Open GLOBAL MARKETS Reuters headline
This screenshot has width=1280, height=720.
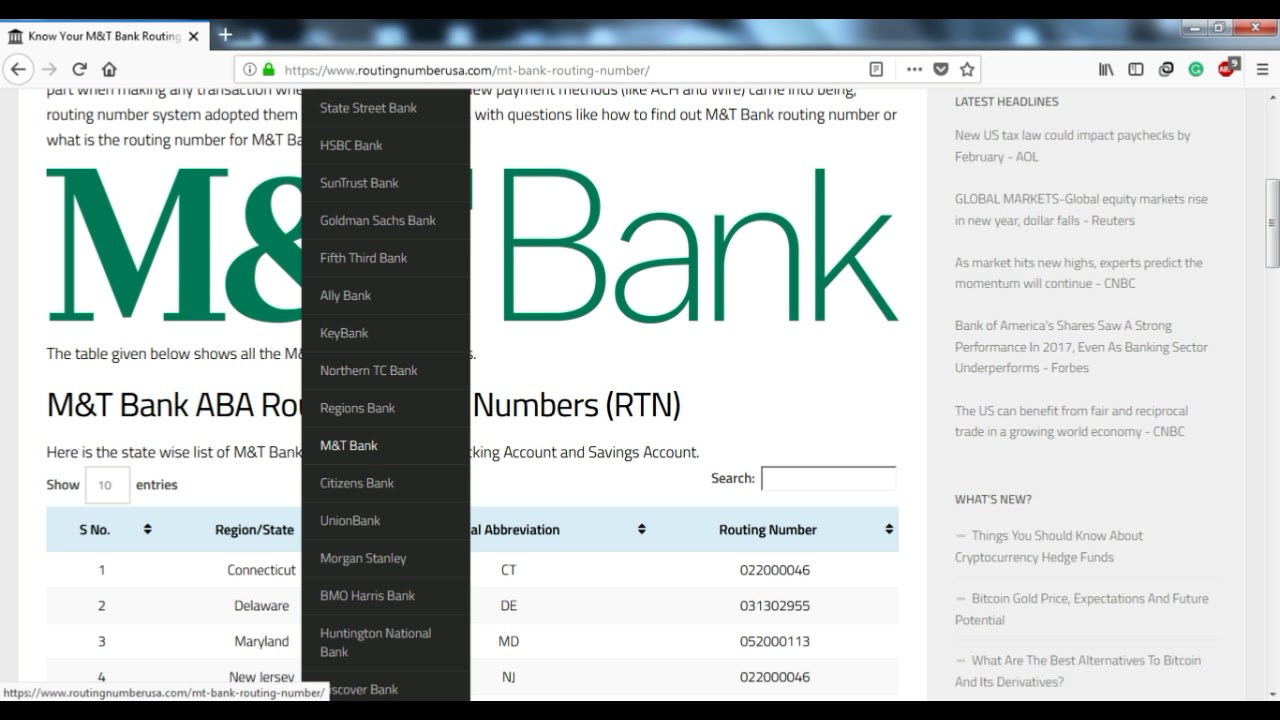tap(1081, 210)
